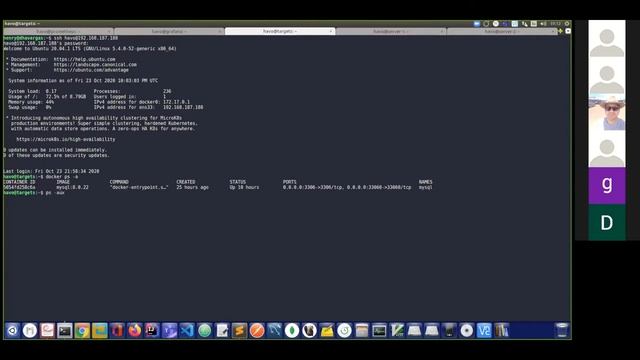This screenshot has height=360, width=640.
Task: Launch the Terminal icon in the dock
Action: [64, 331]
